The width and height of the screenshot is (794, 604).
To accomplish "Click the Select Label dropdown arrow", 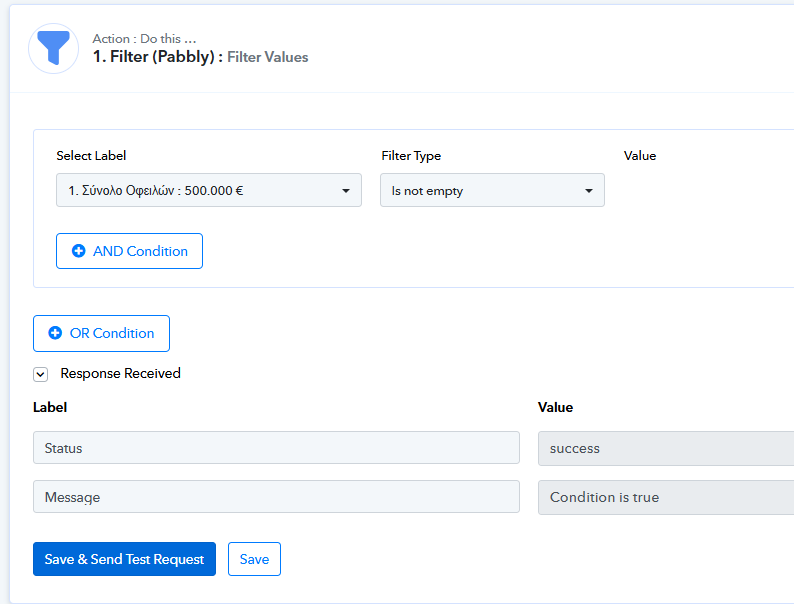I will click(345, 191).
